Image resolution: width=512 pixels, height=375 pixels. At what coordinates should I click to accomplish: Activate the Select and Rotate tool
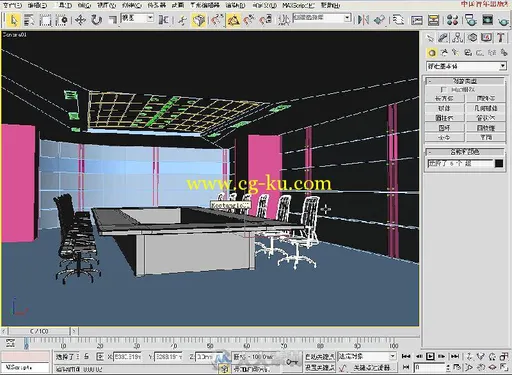click(x=96, y=20)
